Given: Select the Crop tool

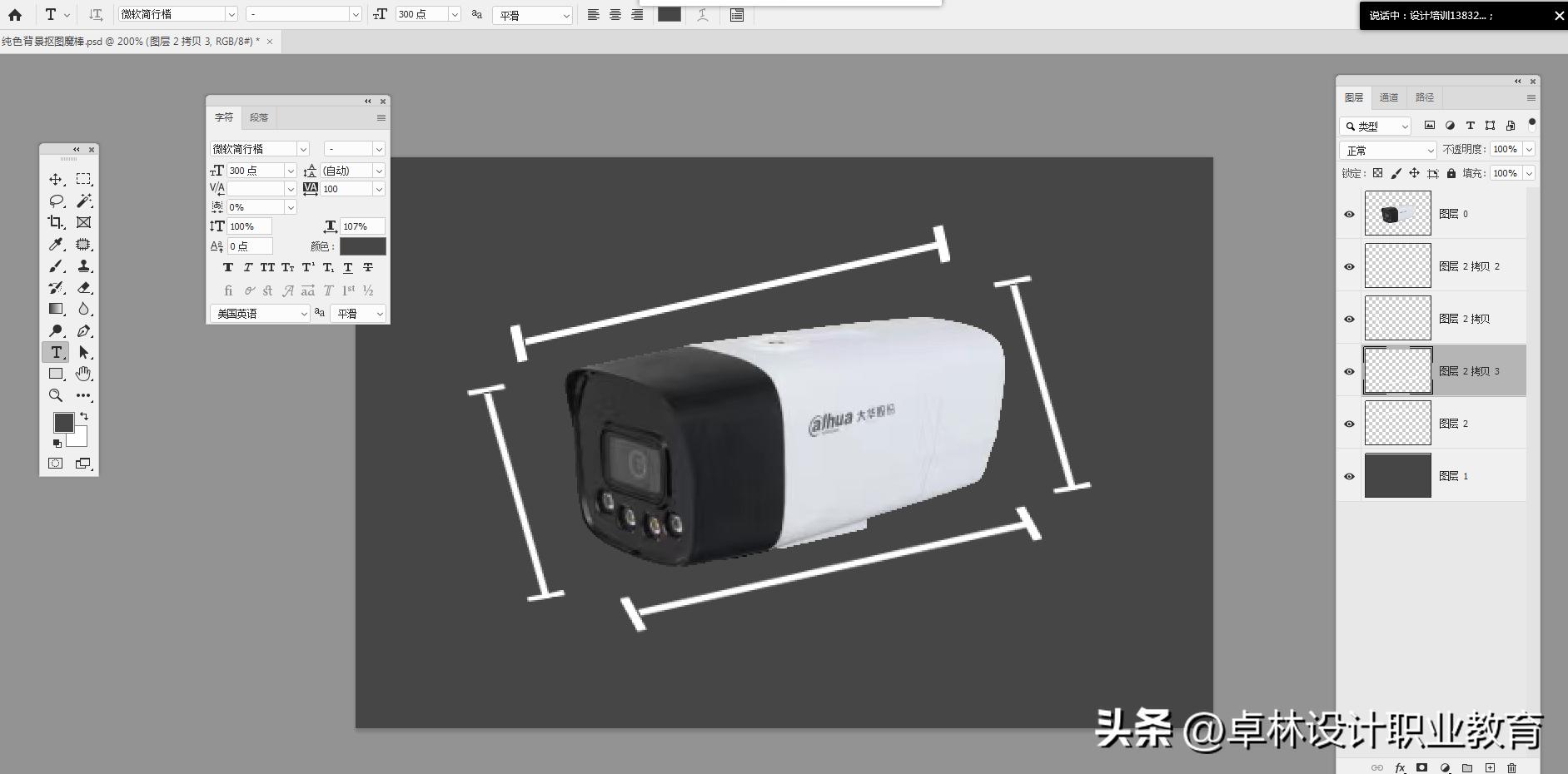Looking at the screenshot, I should [x=55, y=221].
